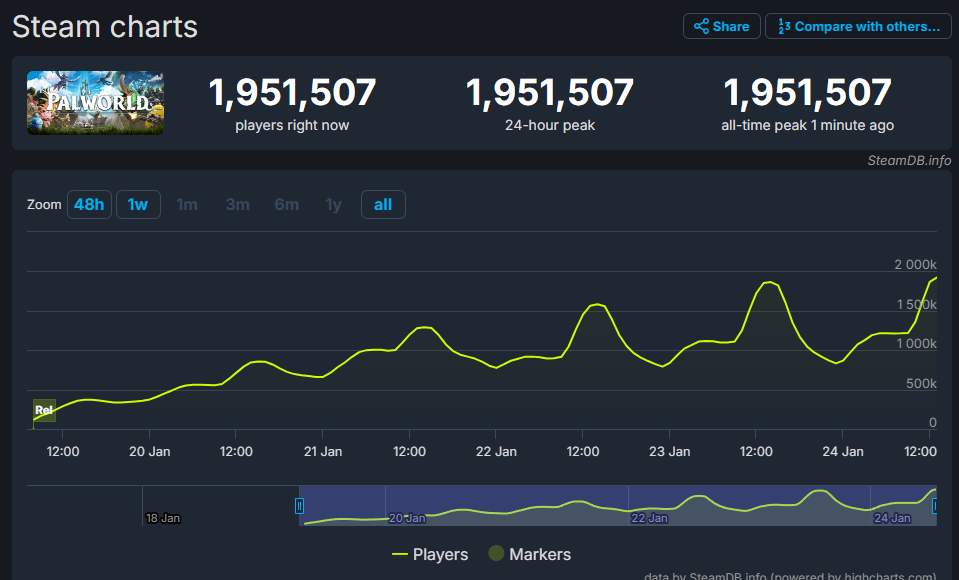Click the Share network icon
This screenshot has height=580, width=959.
pyautogui.click(x=701, y=26)
